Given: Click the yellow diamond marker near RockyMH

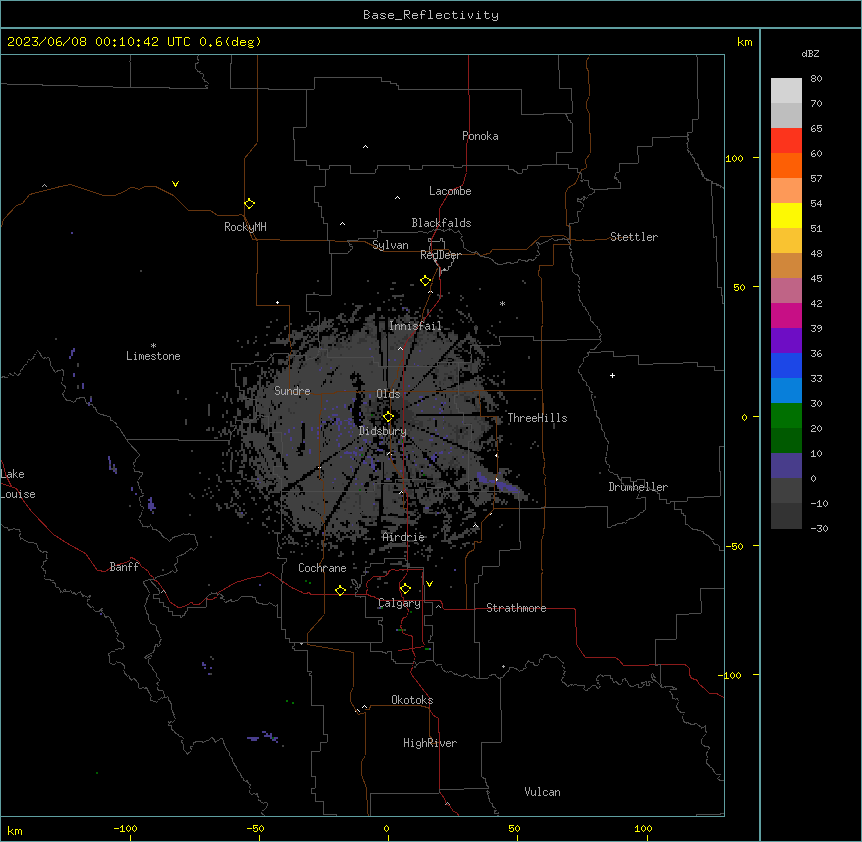Looking at the screenshot, I should click(250, 204).
